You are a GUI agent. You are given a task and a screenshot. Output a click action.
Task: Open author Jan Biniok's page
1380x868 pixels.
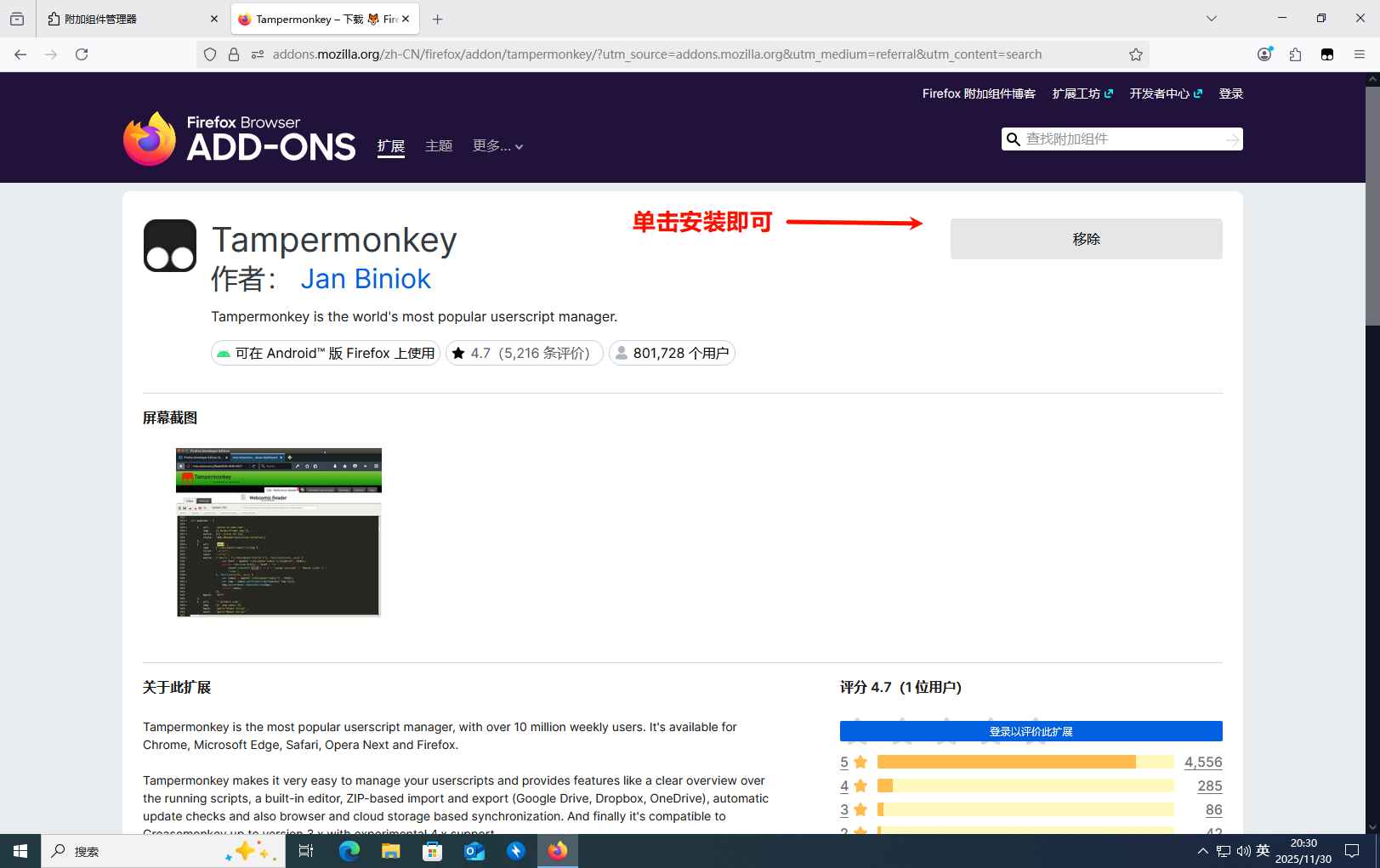tap(365, 279)
